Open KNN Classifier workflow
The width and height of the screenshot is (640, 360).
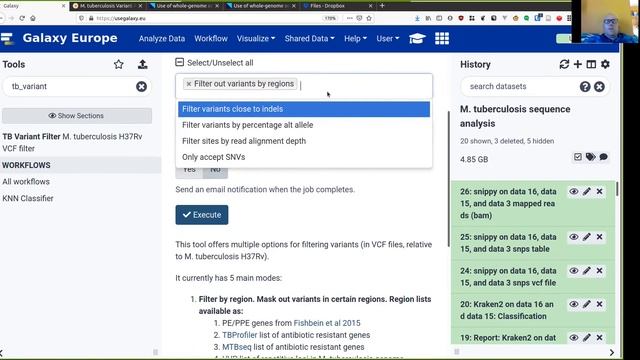tap(28, 198)
